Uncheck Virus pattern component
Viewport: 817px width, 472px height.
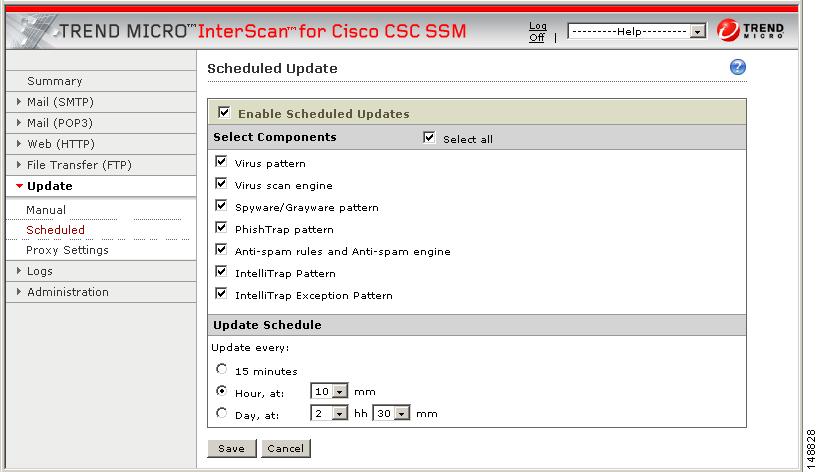point(221,162)
